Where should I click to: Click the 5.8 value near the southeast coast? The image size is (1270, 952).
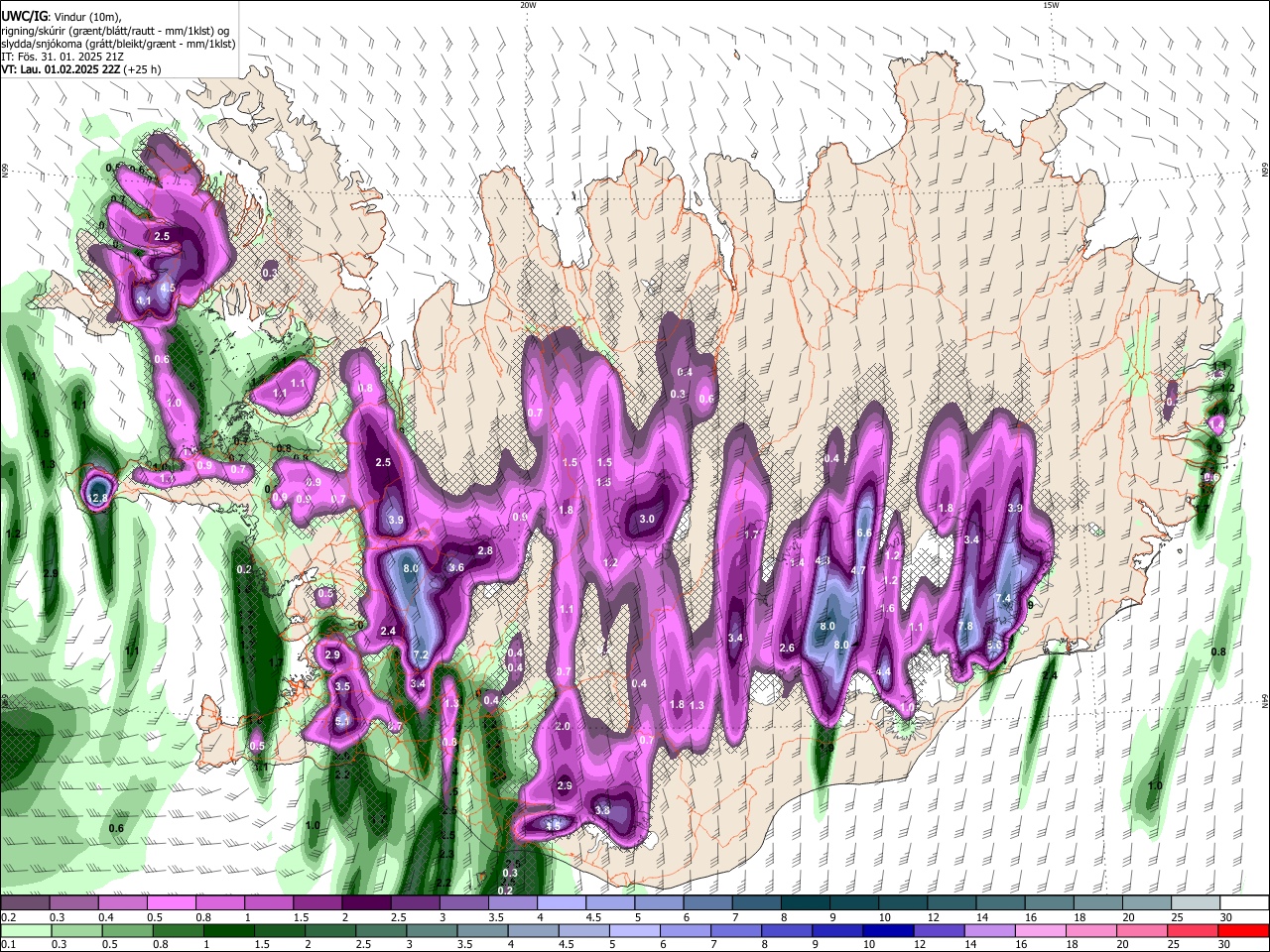[994, 645]
